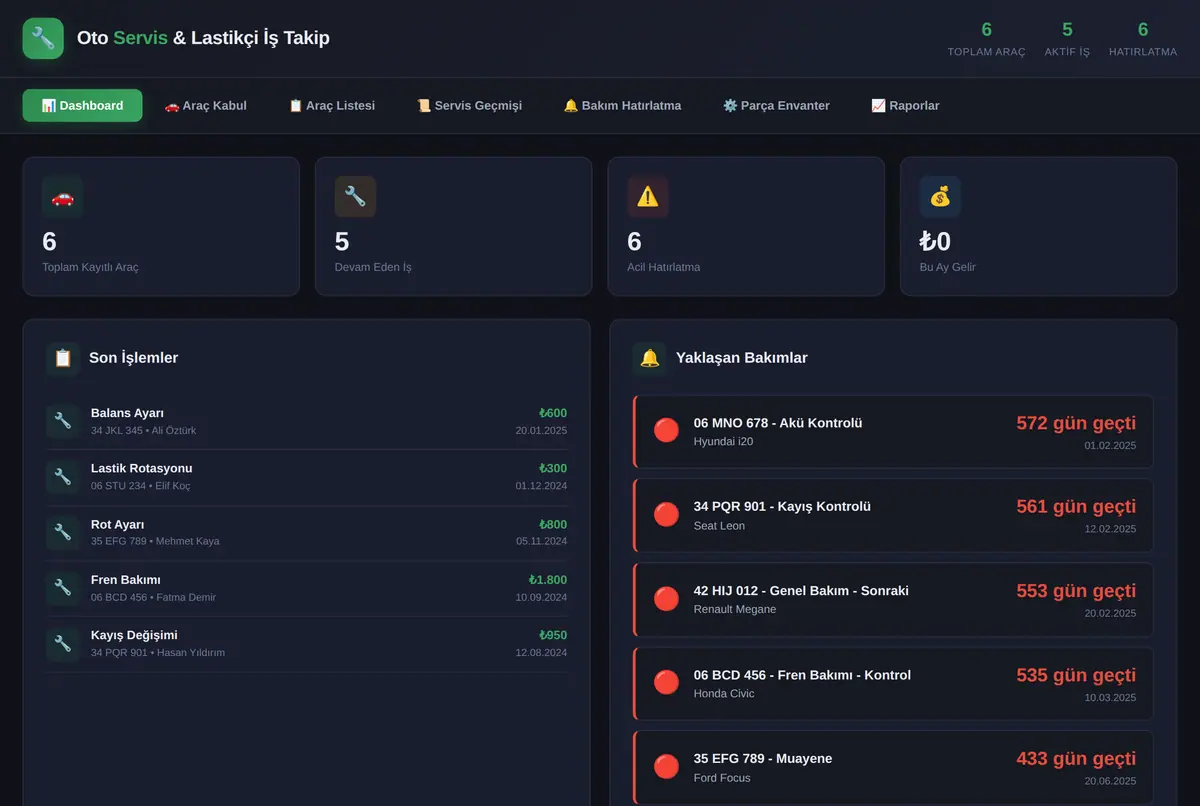
Task: Go to the Bakım Hatırlatma tab
Action: (622, 105)
